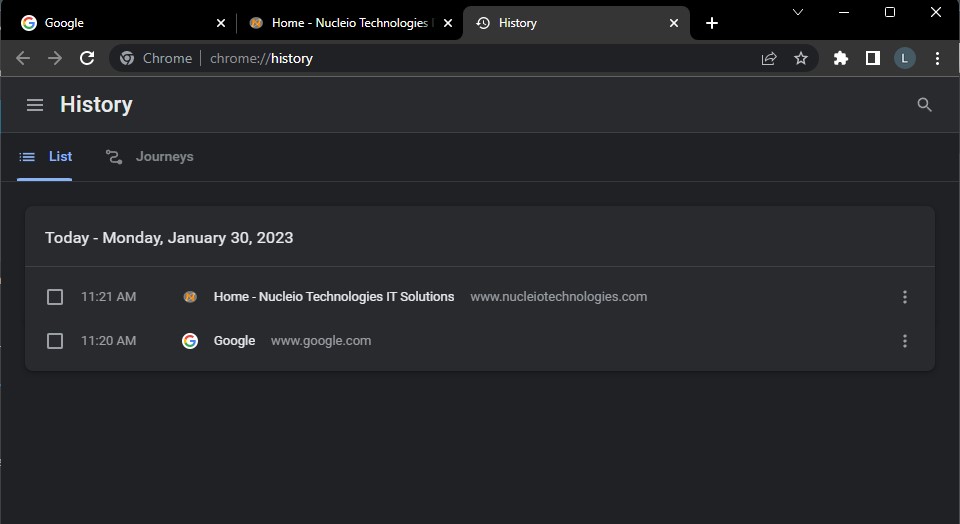Close the Nucleio Technologies browser tab
Screen dimensions: 960x524
point(448,23)
